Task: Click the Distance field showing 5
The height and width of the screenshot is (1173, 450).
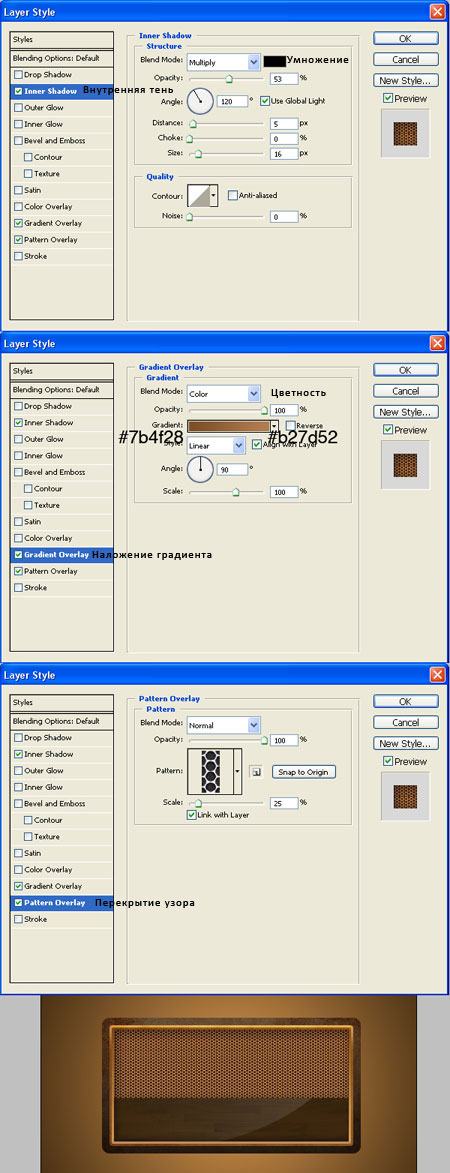Action: tap(284, 123)
